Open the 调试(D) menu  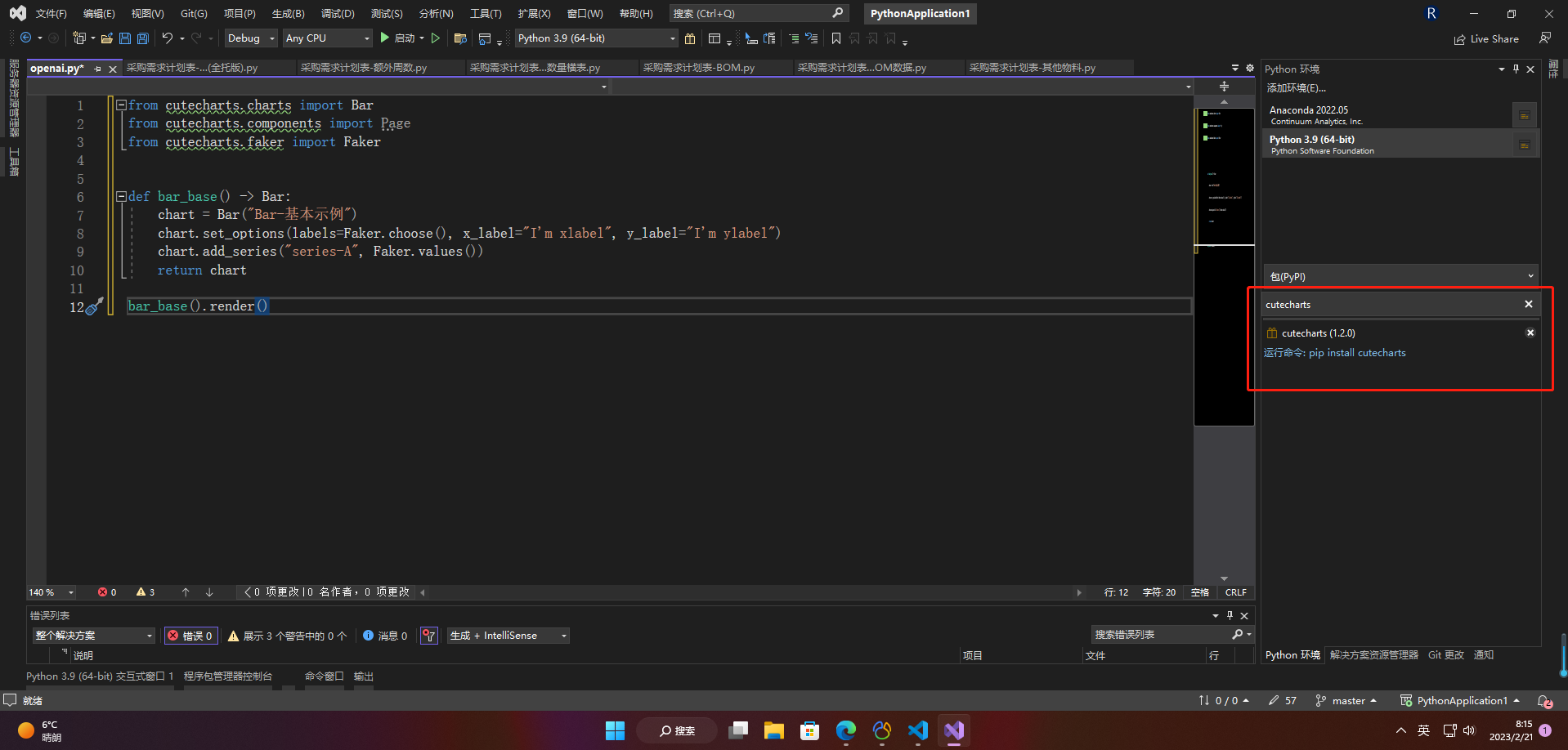click(338, 13)
